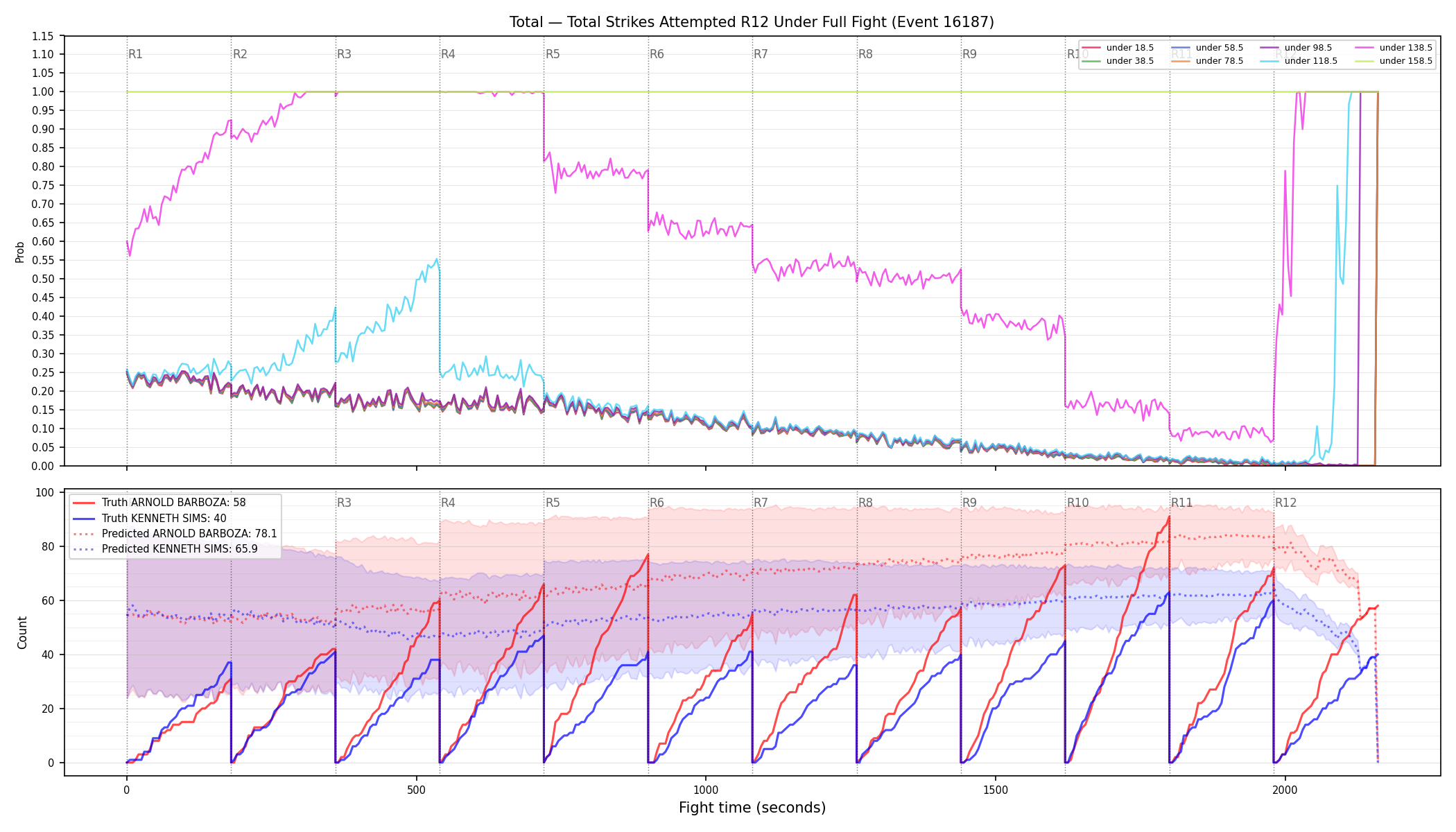This screenshot has width=1456, height=832.
Task: Select the 'under 78.5' legend label
Action: click(1220, 61)
